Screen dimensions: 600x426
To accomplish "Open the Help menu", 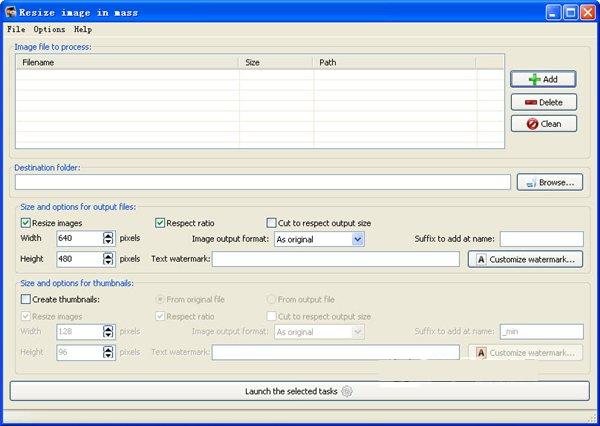I will point(82,30).
